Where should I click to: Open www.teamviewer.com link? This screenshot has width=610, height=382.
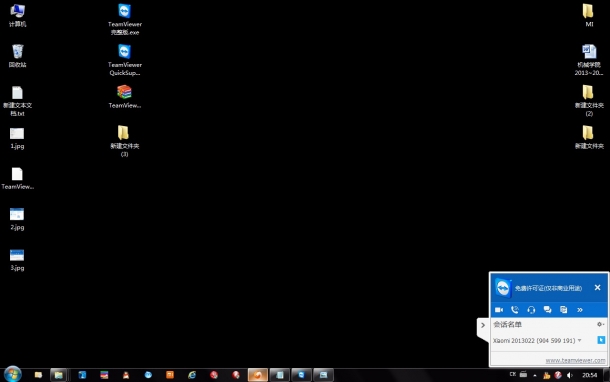point(575,360)
